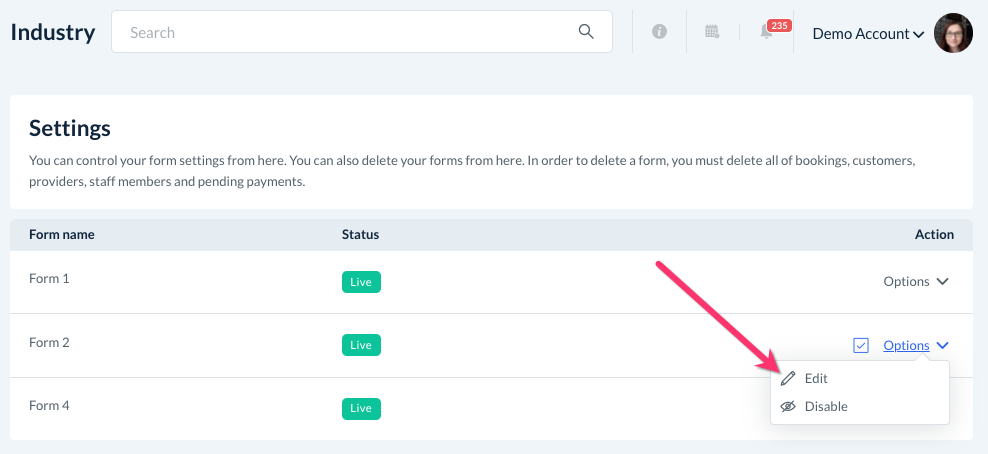The image size is (988, 454).
Task: Click the Live badge for Form 2
Action: [x=361, y=345]
